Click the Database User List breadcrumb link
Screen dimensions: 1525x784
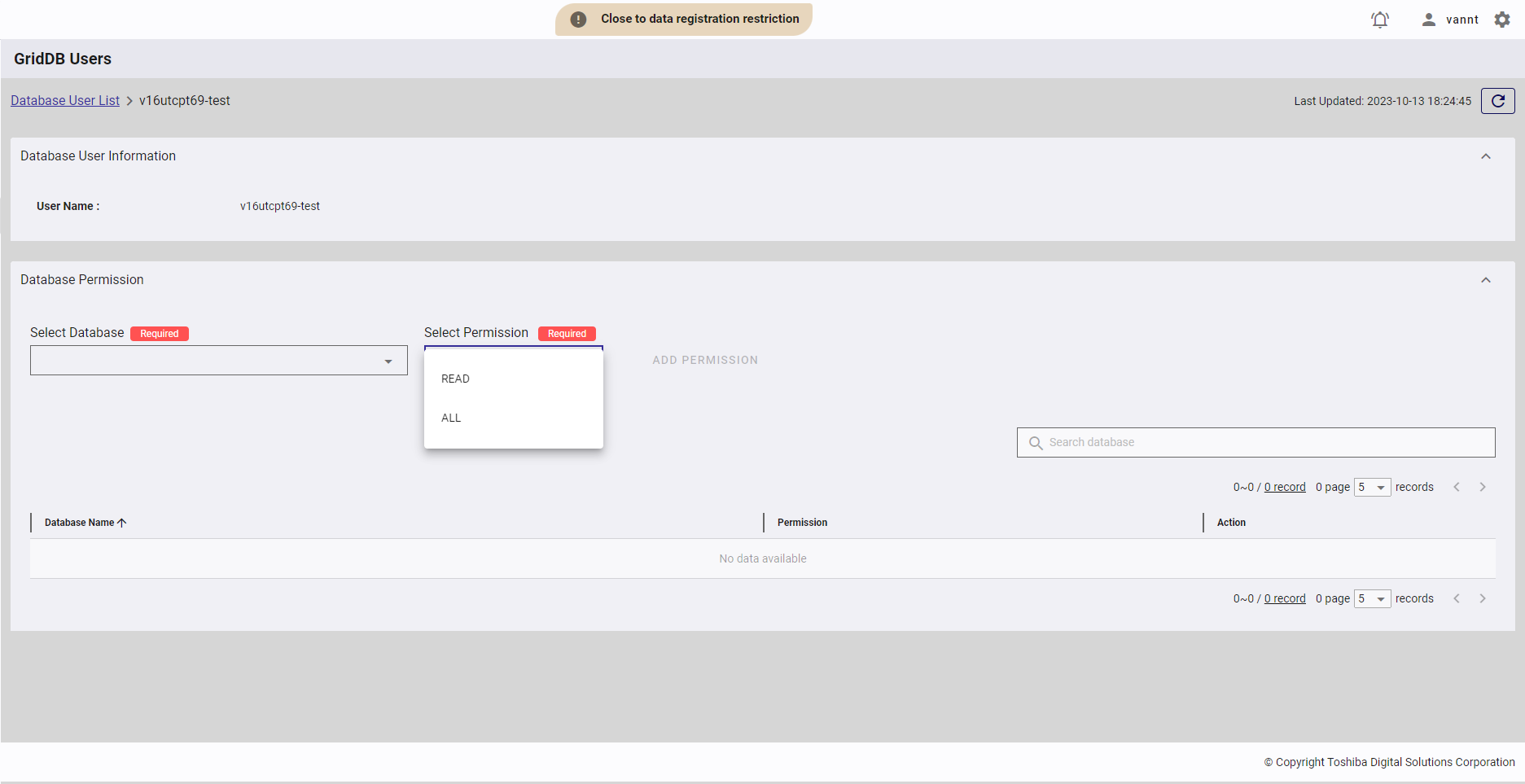65,101
